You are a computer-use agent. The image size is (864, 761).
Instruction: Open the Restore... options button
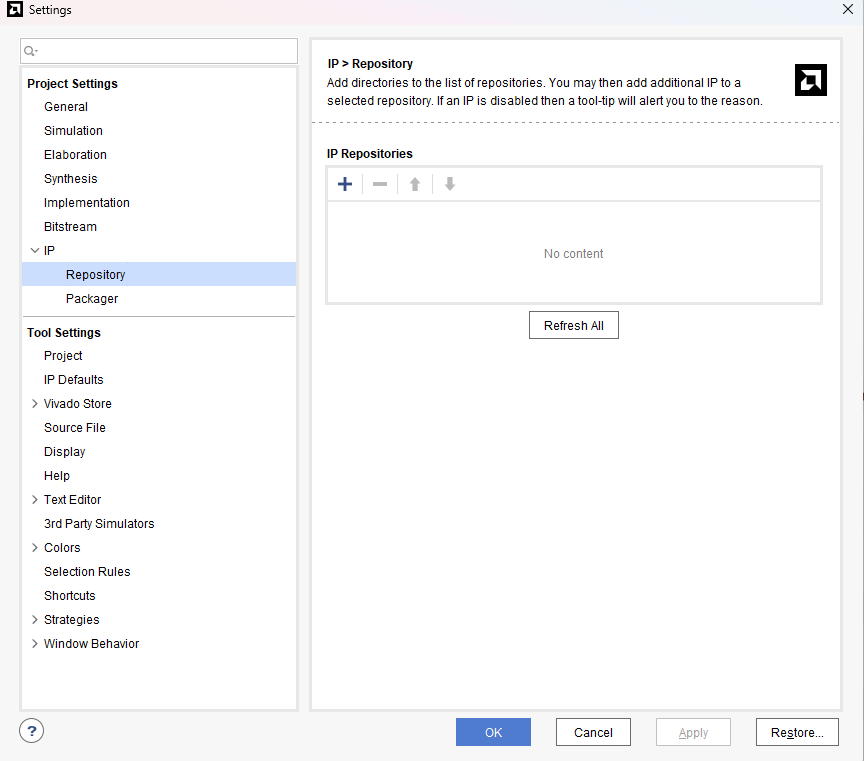coord(797,732)
